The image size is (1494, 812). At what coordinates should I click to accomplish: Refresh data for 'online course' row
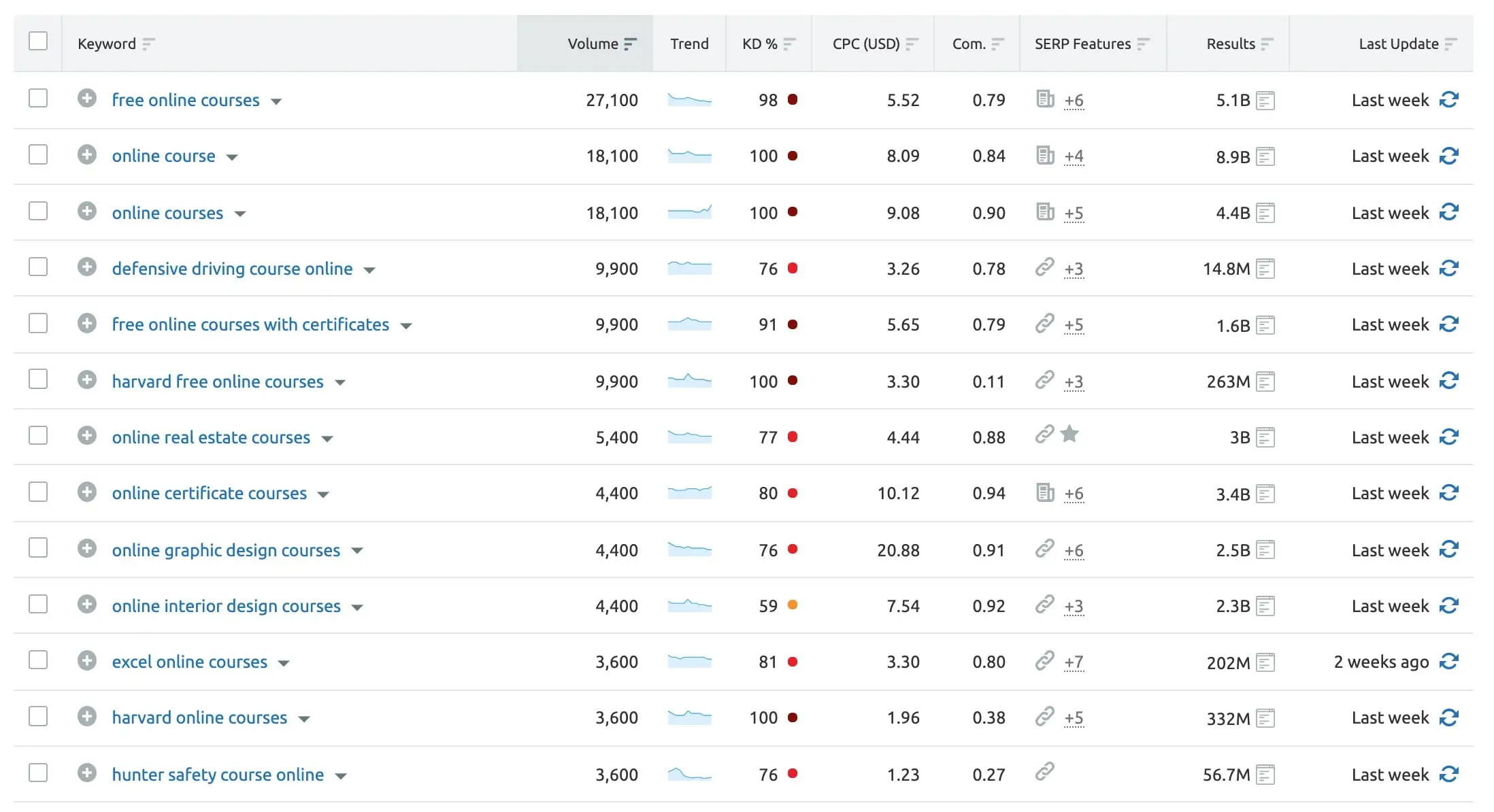coord(1448,156)
